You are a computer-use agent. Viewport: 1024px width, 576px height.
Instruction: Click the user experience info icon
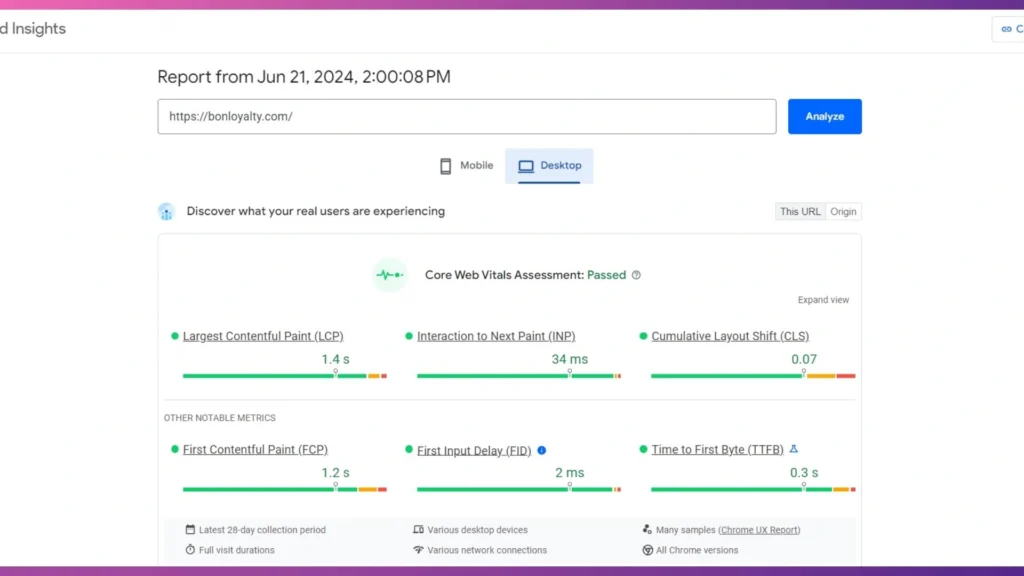[166, 211]
